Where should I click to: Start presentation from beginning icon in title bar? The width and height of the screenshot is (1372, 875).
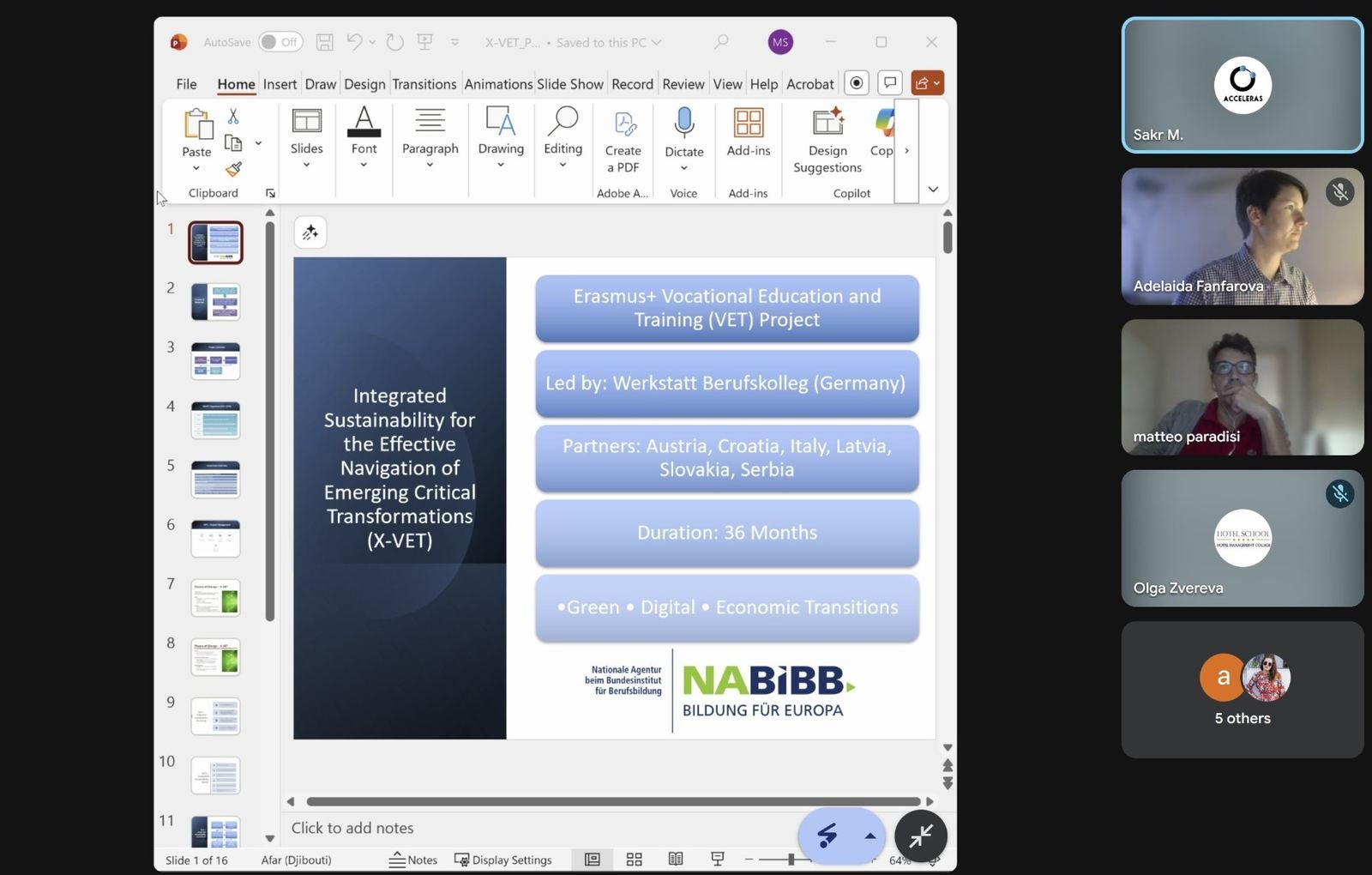[424, 42]
